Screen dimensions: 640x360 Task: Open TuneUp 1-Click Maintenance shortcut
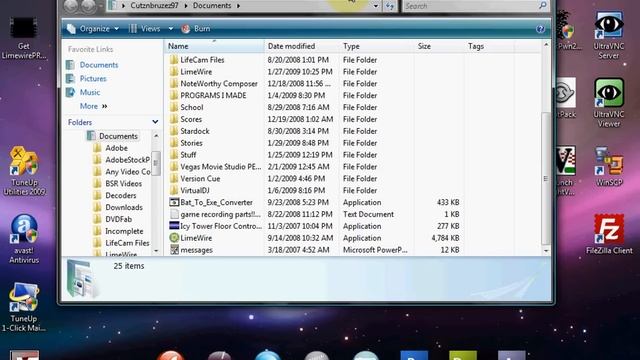pyautogui.click(x=24, y=307)
